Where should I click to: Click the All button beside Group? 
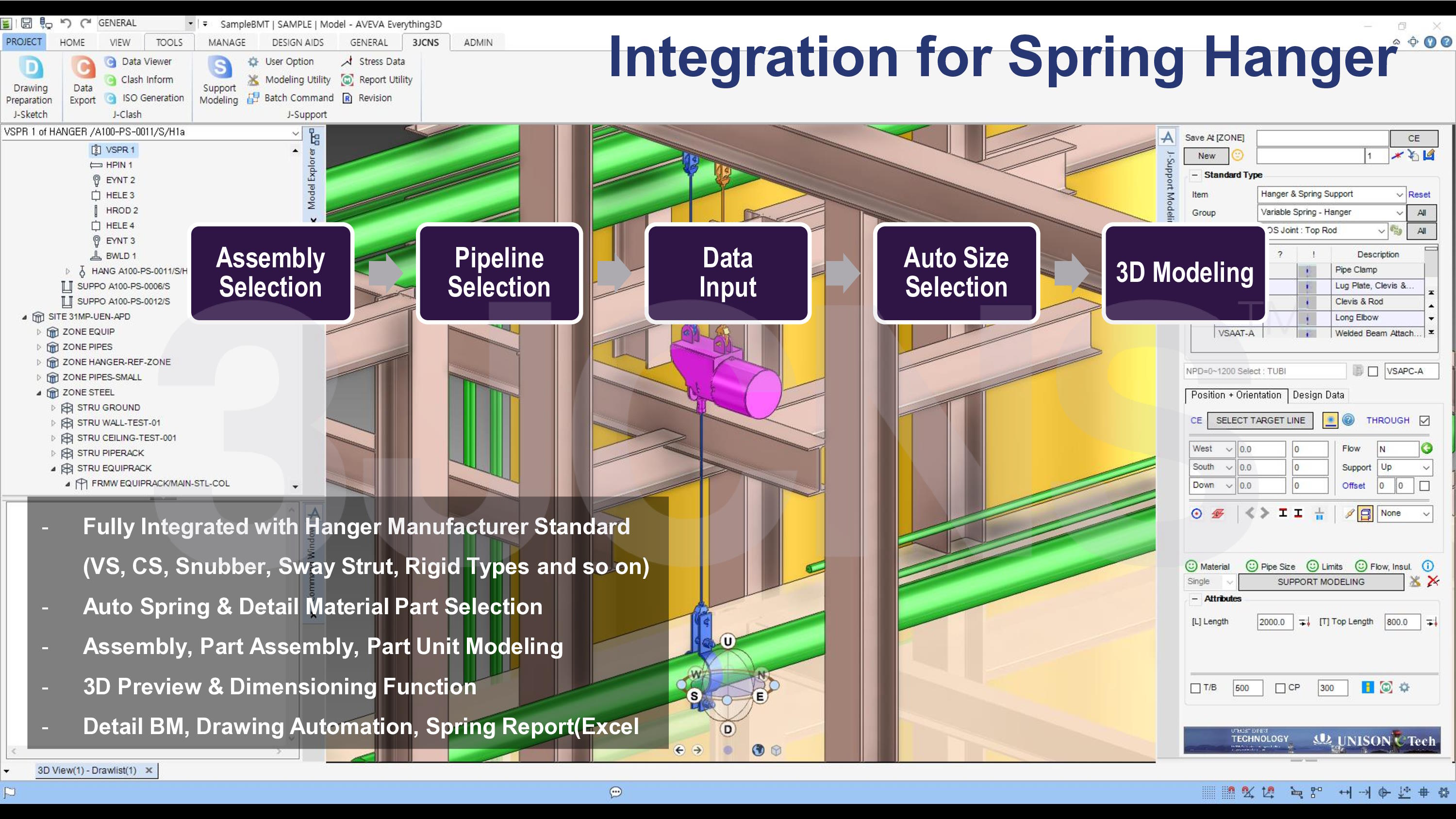(1422, 213)
